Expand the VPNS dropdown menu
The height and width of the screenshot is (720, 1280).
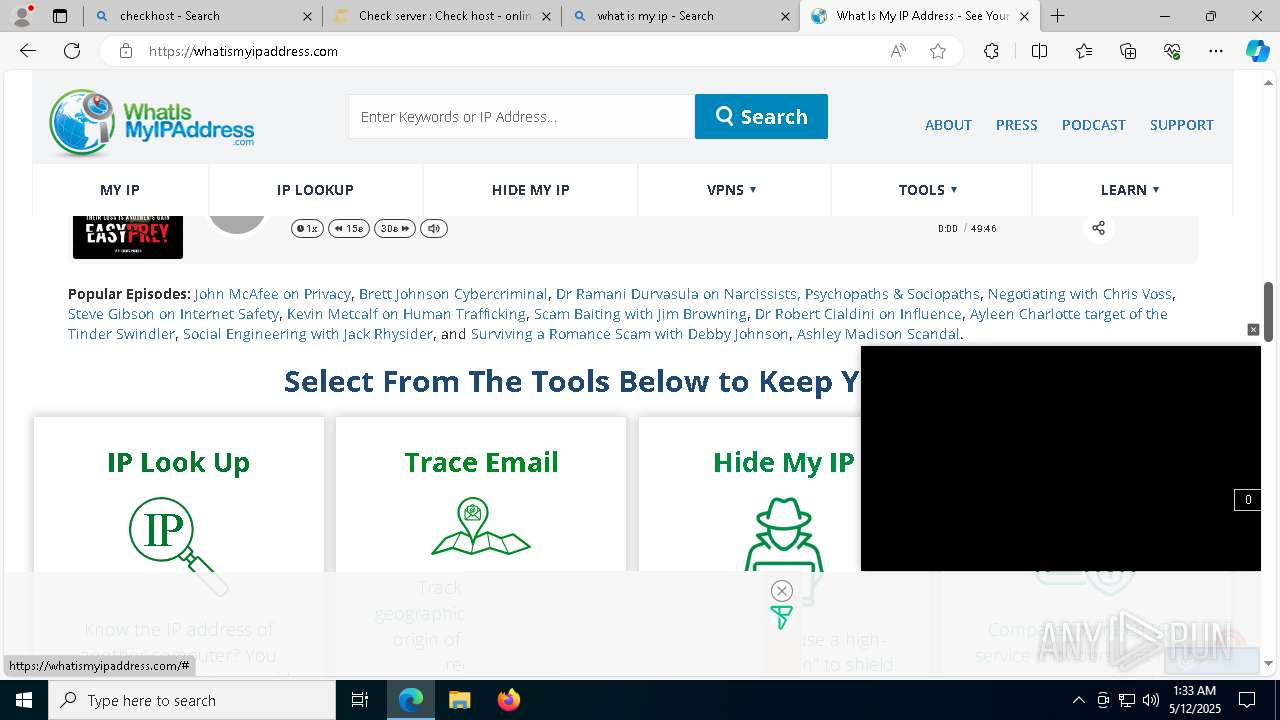pos(733,190)
